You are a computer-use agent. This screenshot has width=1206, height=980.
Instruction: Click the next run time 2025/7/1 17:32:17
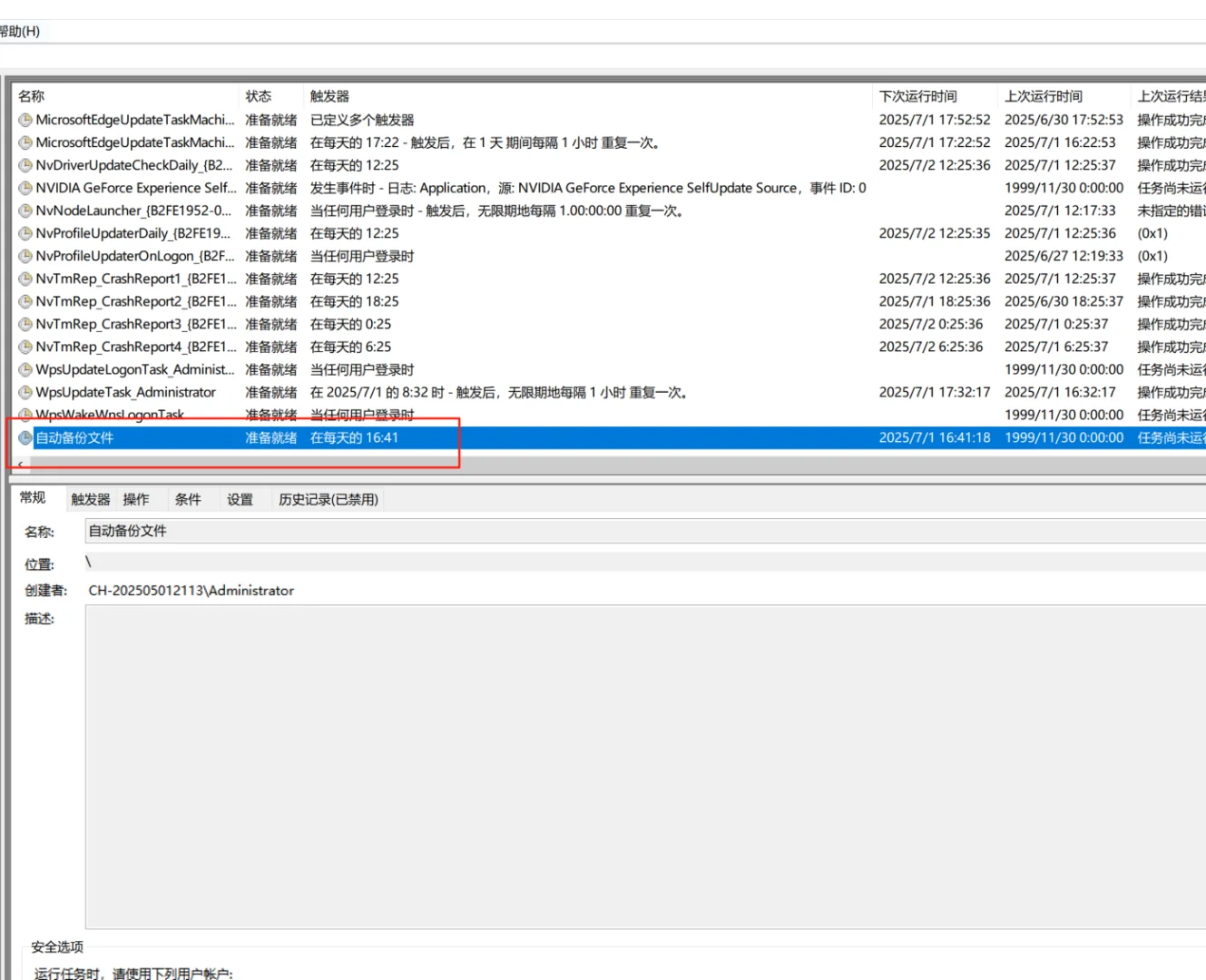click(935, 392)
